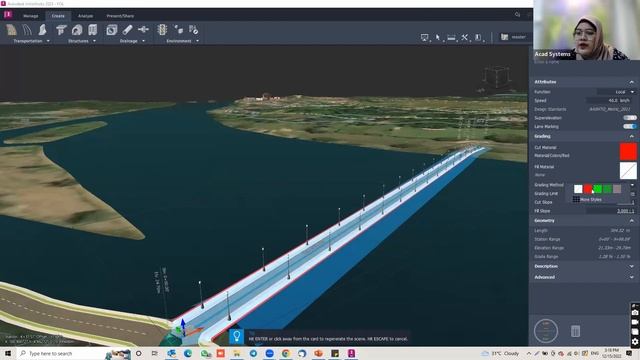Open the master proposal dropdown

coord(515,37)
